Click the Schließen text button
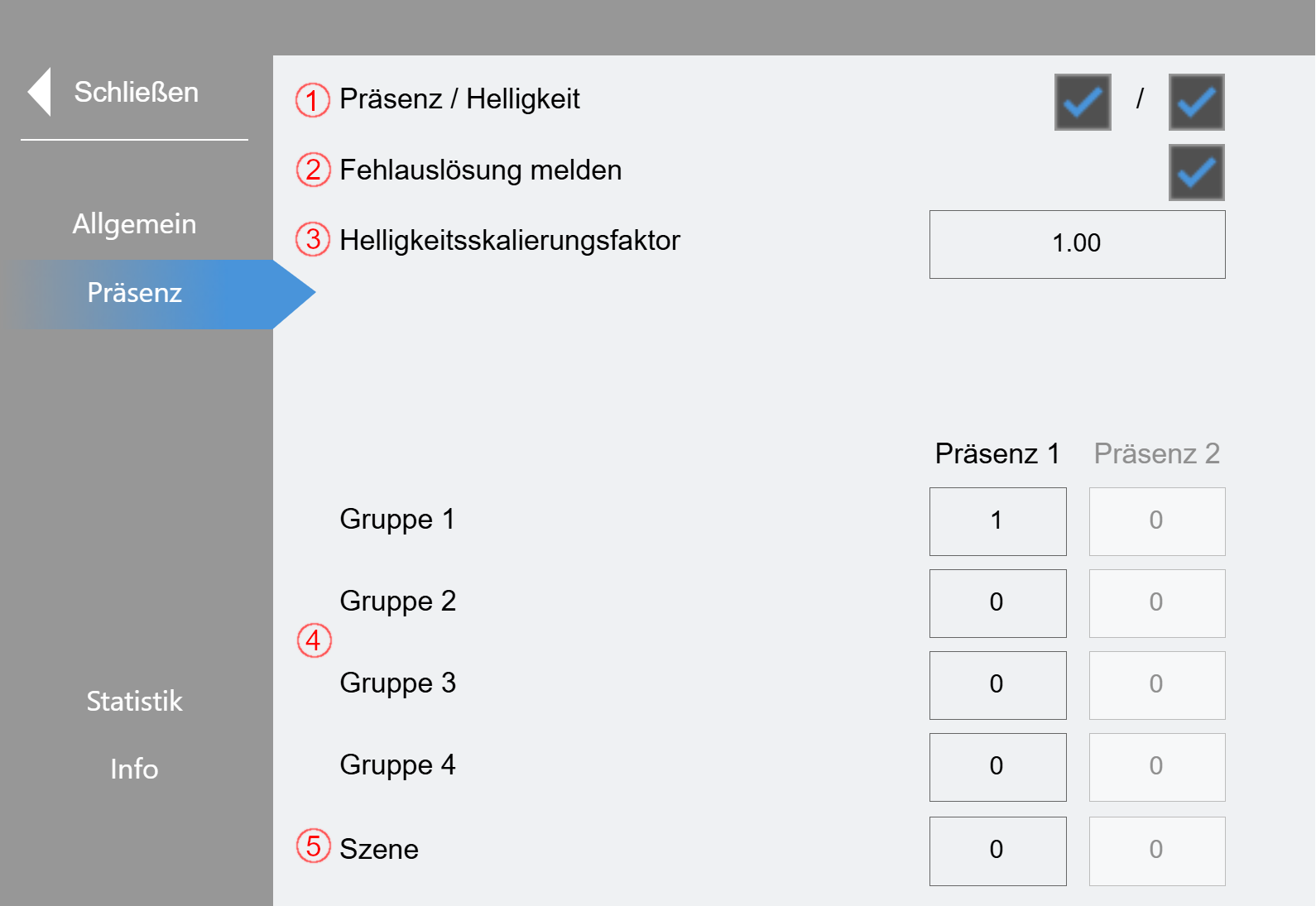Viewport: 1316px width, 906px height. (137, 92)
